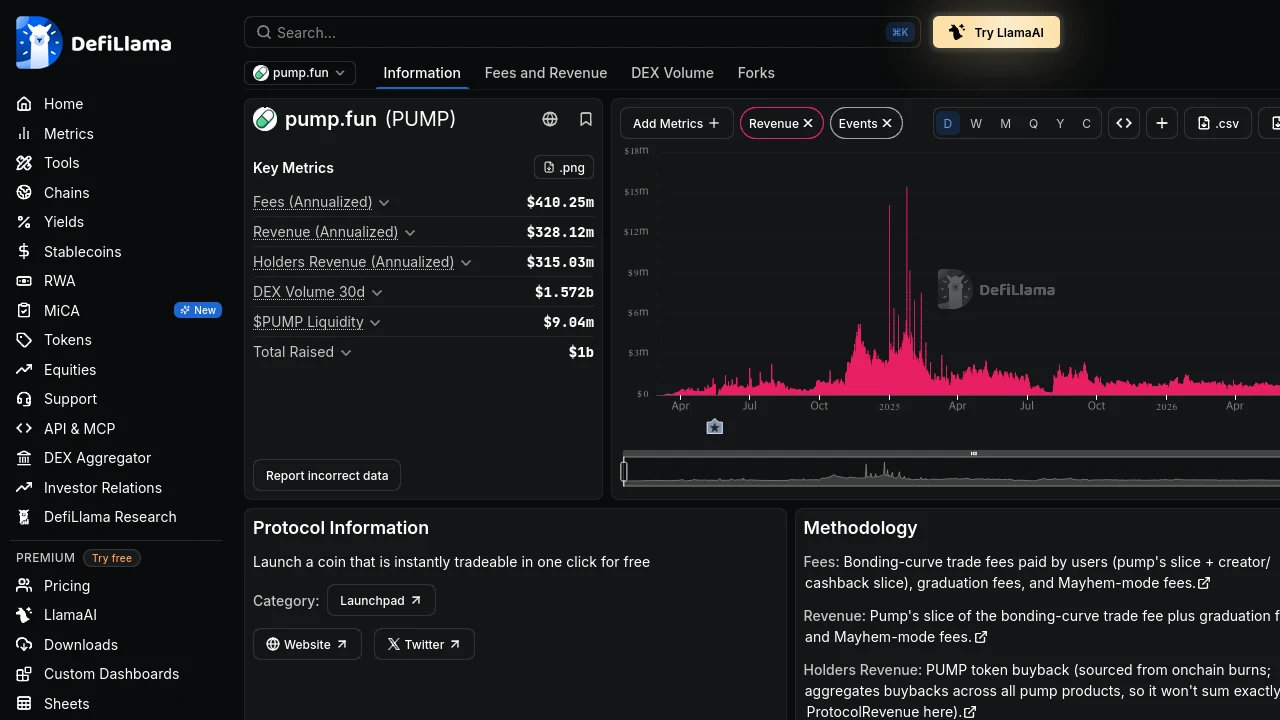Click the Search input field

pos(582,32)
